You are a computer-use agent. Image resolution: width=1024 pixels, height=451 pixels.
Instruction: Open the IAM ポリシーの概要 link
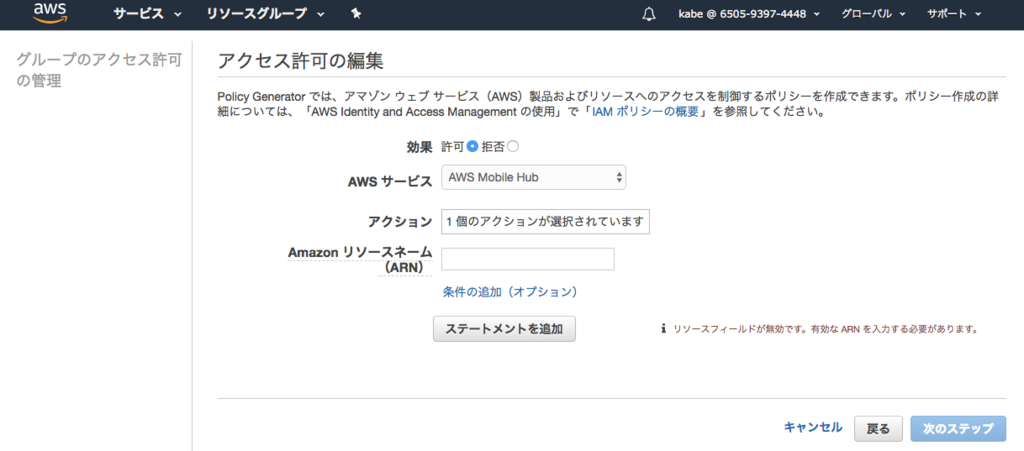(646, 112)
